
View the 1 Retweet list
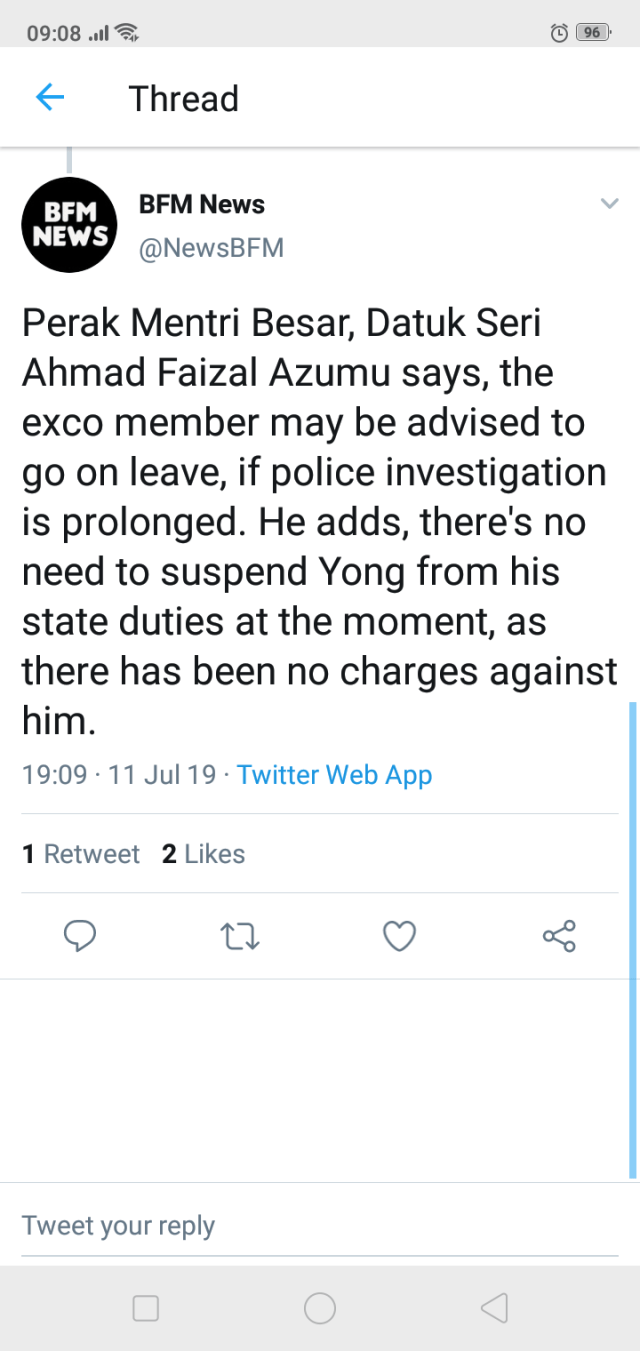coord(81,854)
